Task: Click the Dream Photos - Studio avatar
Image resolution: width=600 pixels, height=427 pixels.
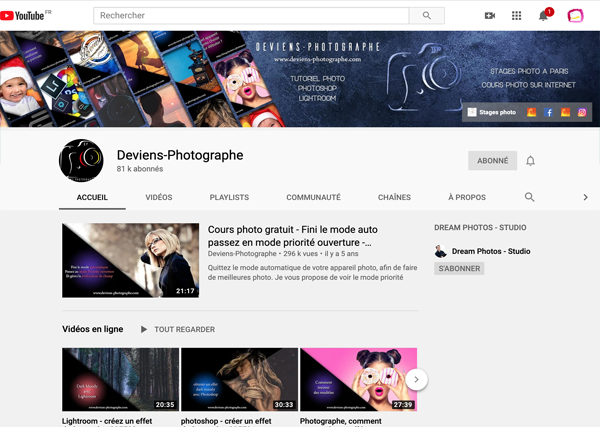Action: coord(440,251)
